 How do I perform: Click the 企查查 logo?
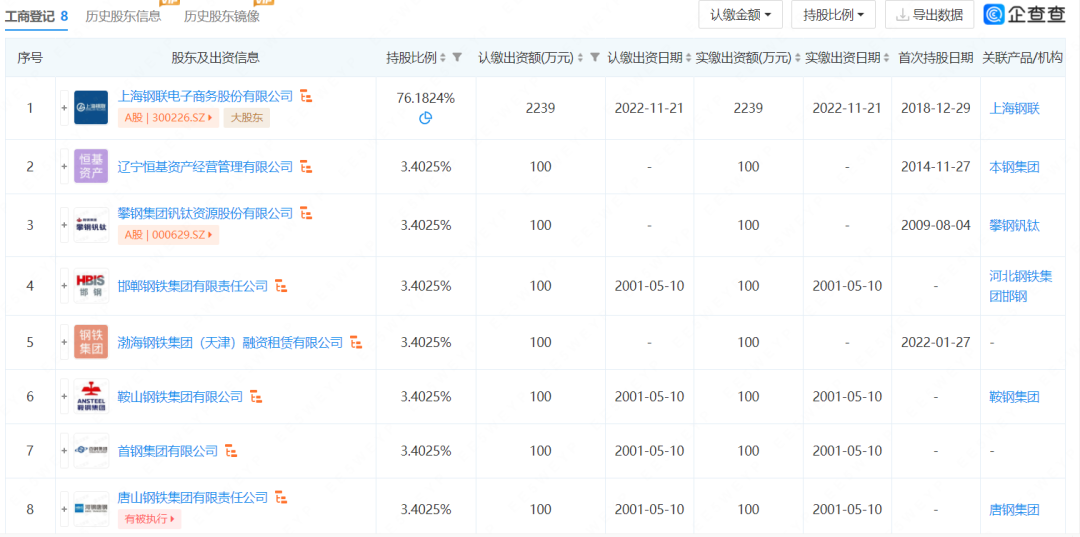(x=1025, y=14)
